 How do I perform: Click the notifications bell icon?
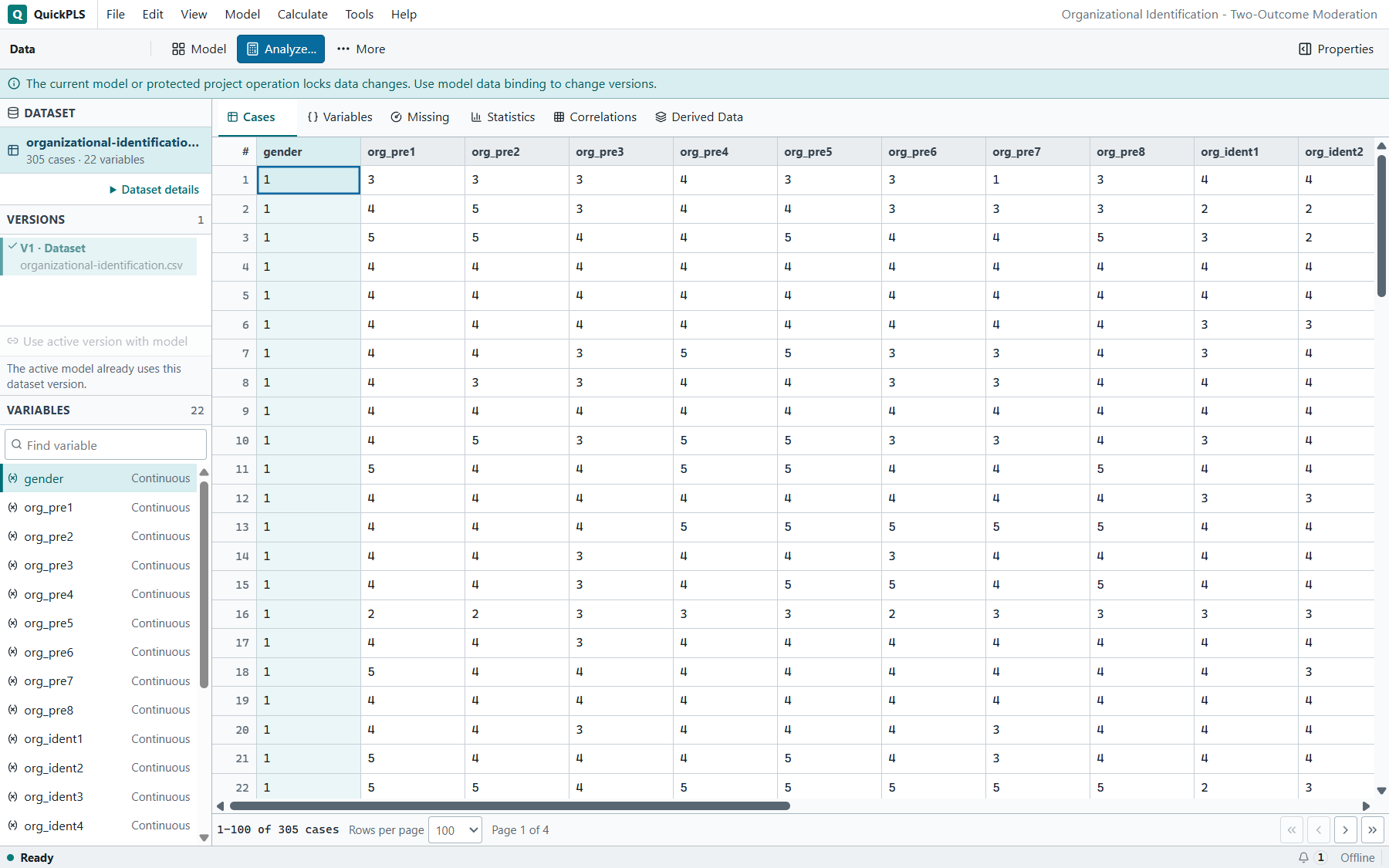1303,857
